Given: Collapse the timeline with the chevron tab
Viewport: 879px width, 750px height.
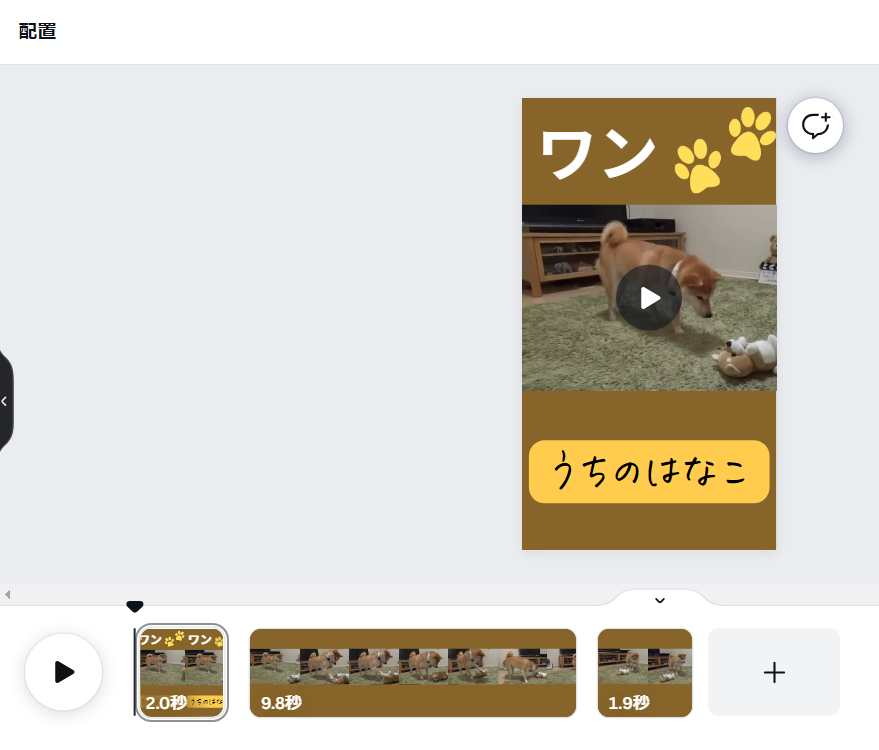Looking at the screenshot, I should pos(660,600).
